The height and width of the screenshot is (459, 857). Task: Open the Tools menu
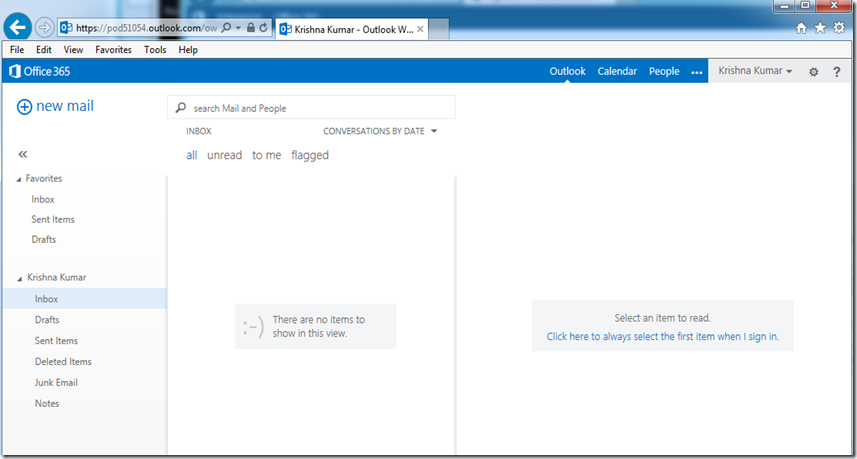(155, 50)
